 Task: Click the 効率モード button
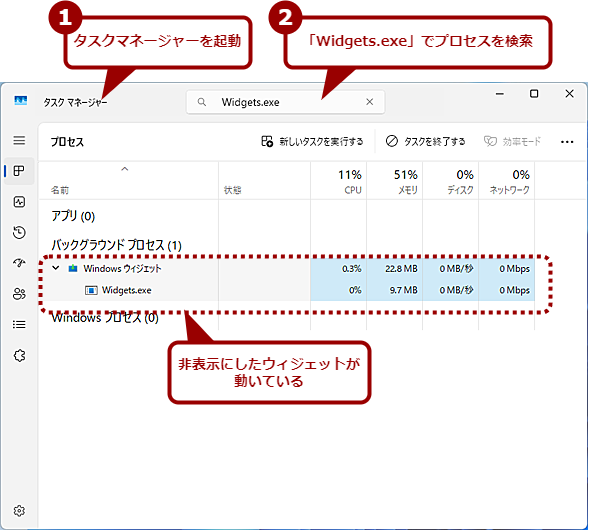coord(513,142)
